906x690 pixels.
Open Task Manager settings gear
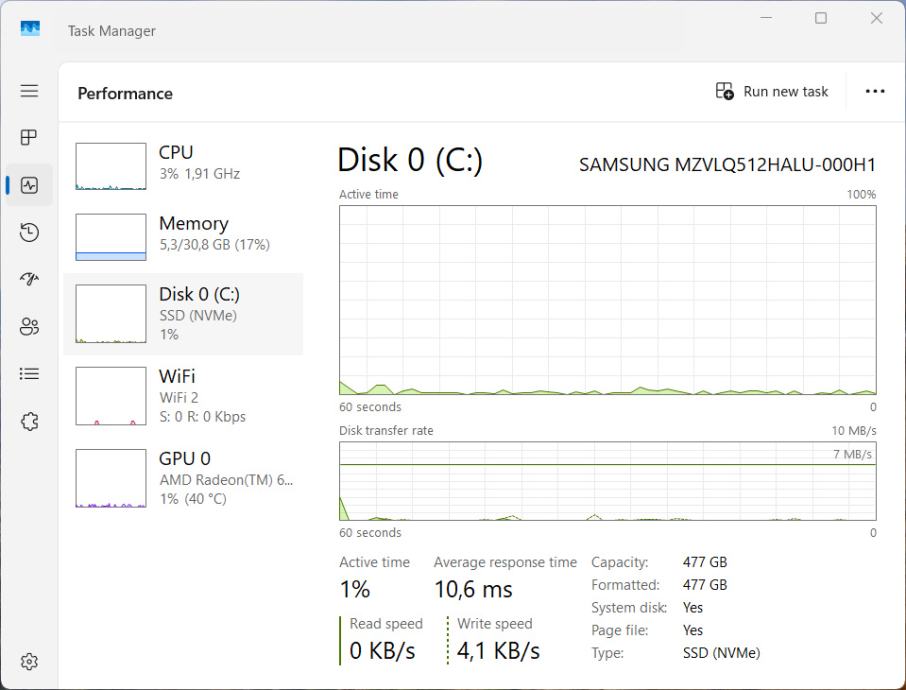[x=29, y=661]
